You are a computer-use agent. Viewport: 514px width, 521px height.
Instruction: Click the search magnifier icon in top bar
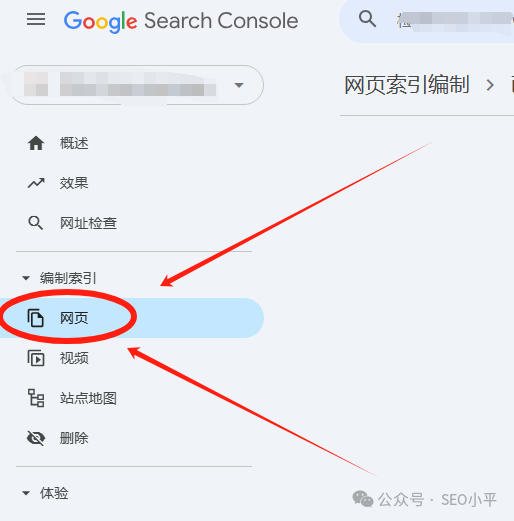(x=367, y=19)
